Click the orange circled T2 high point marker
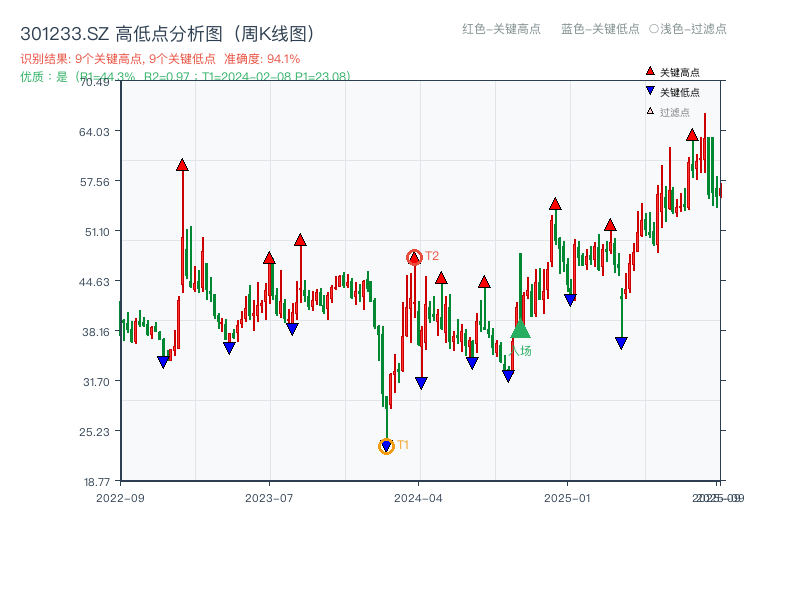This screenshot has width=800, height=600. coord(413,256)
